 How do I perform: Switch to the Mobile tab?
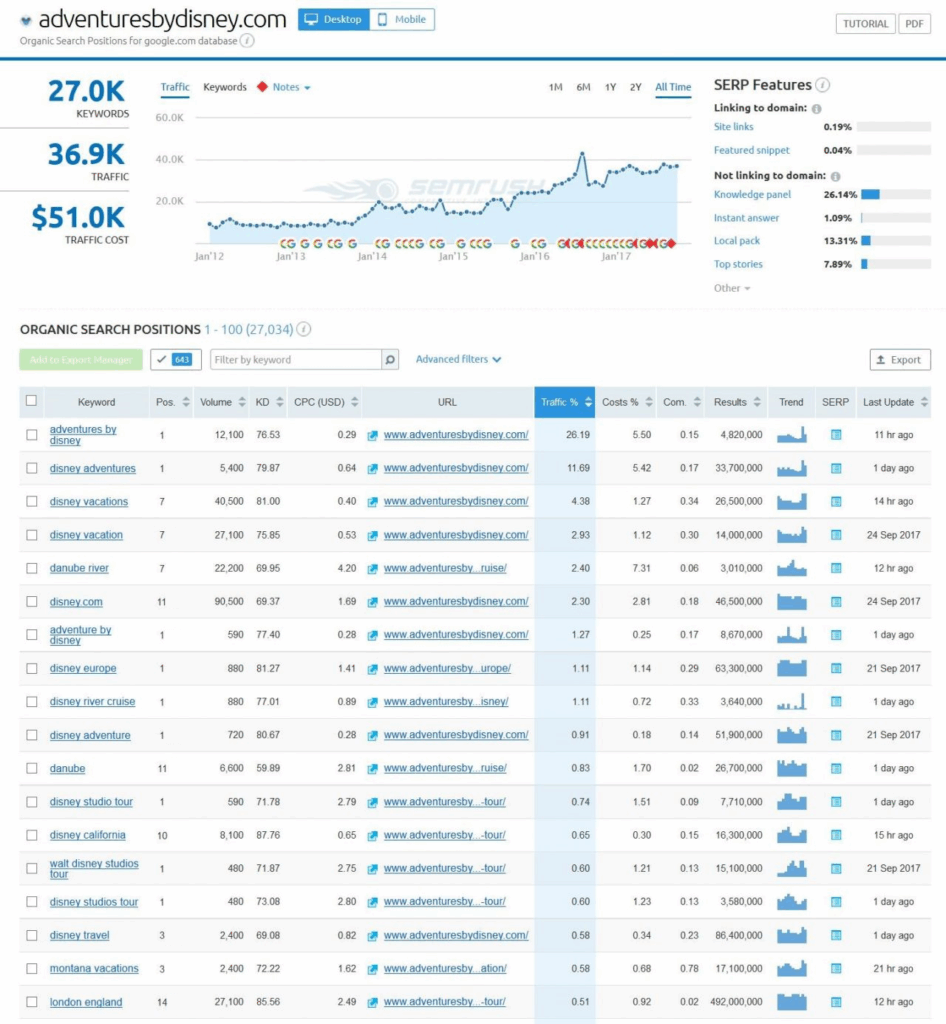401,20
